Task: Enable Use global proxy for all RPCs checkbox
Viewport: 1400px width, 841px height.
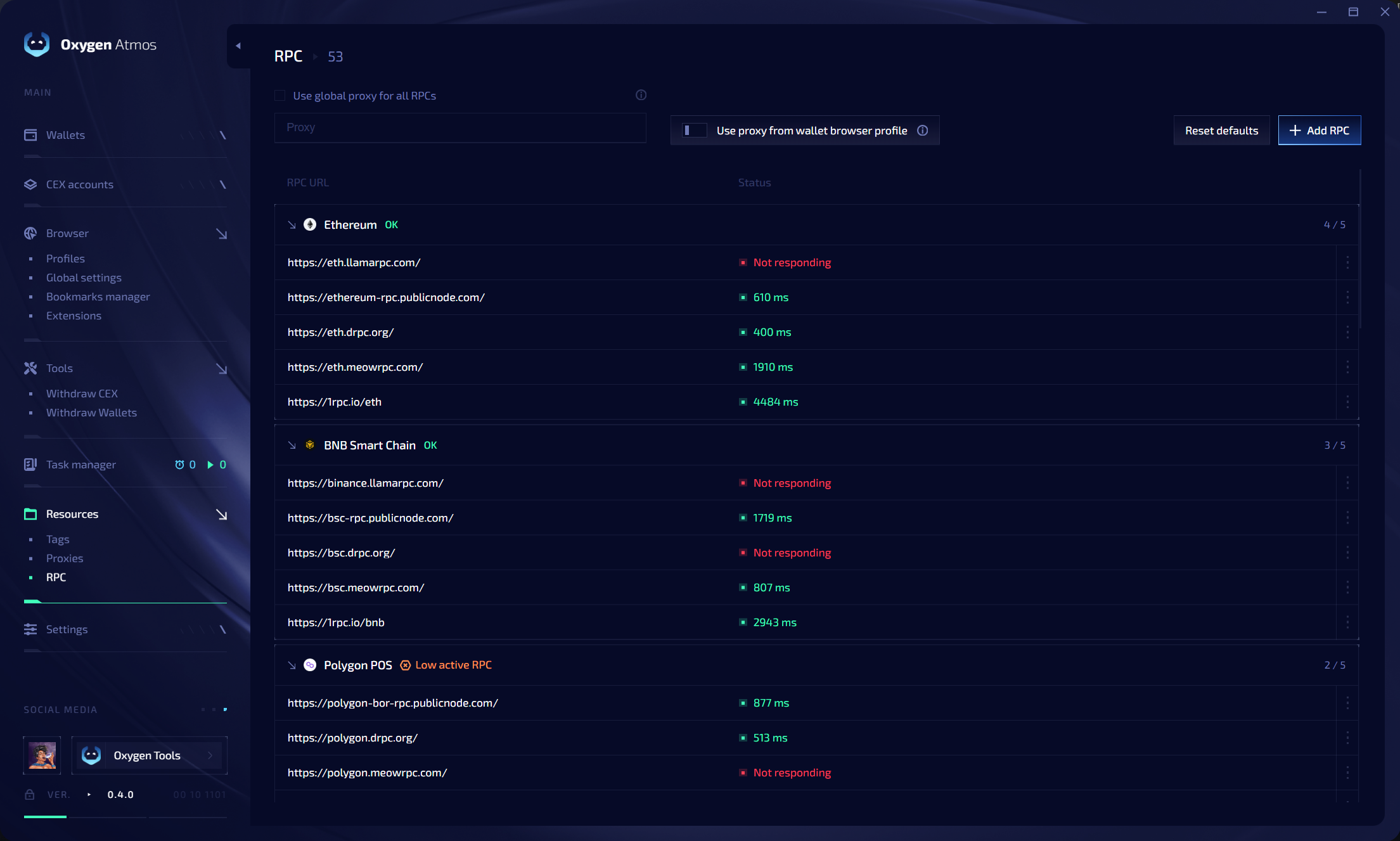Action: click(279, 96)
